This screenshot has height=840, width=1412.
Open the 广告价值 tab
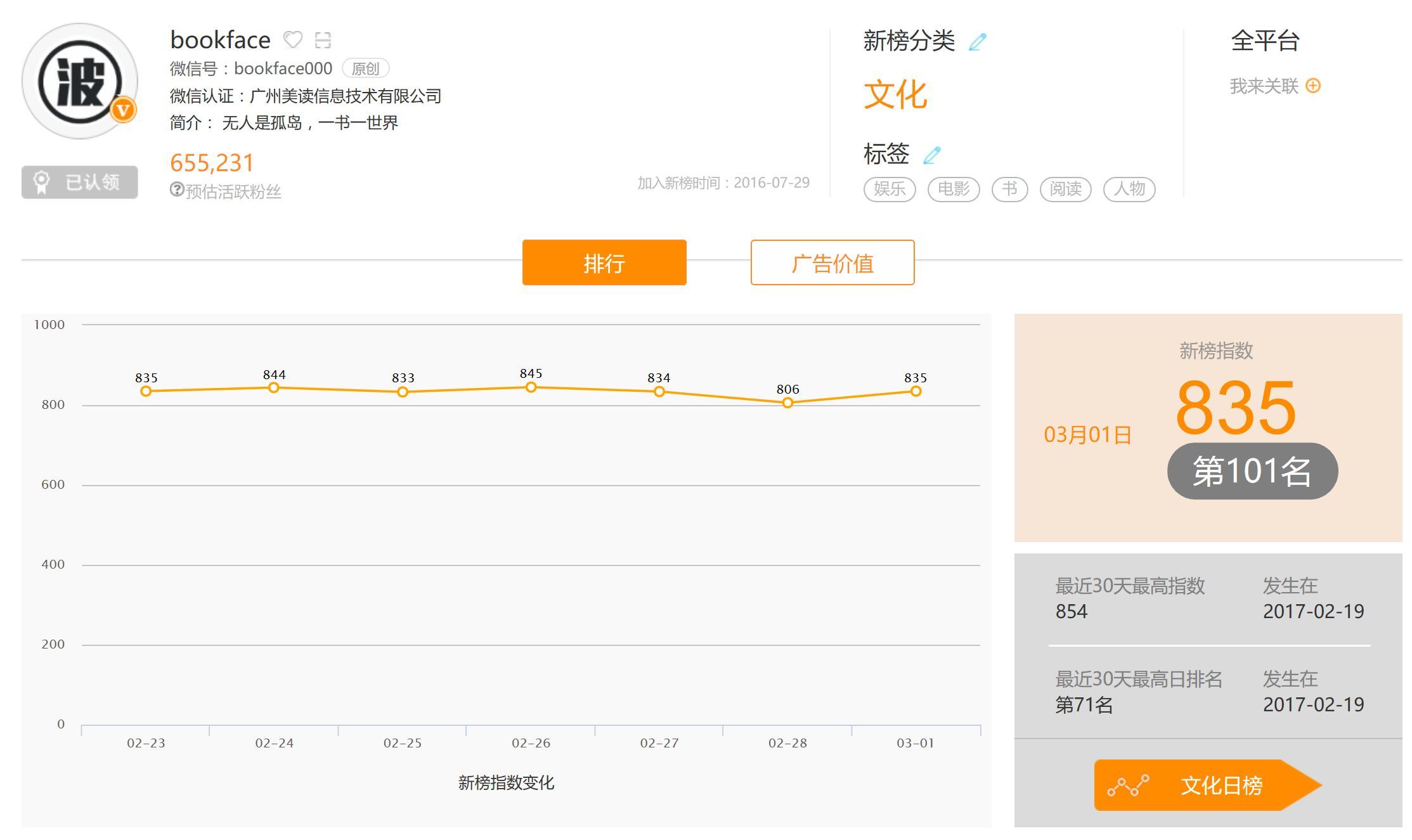tap(832, 262)
